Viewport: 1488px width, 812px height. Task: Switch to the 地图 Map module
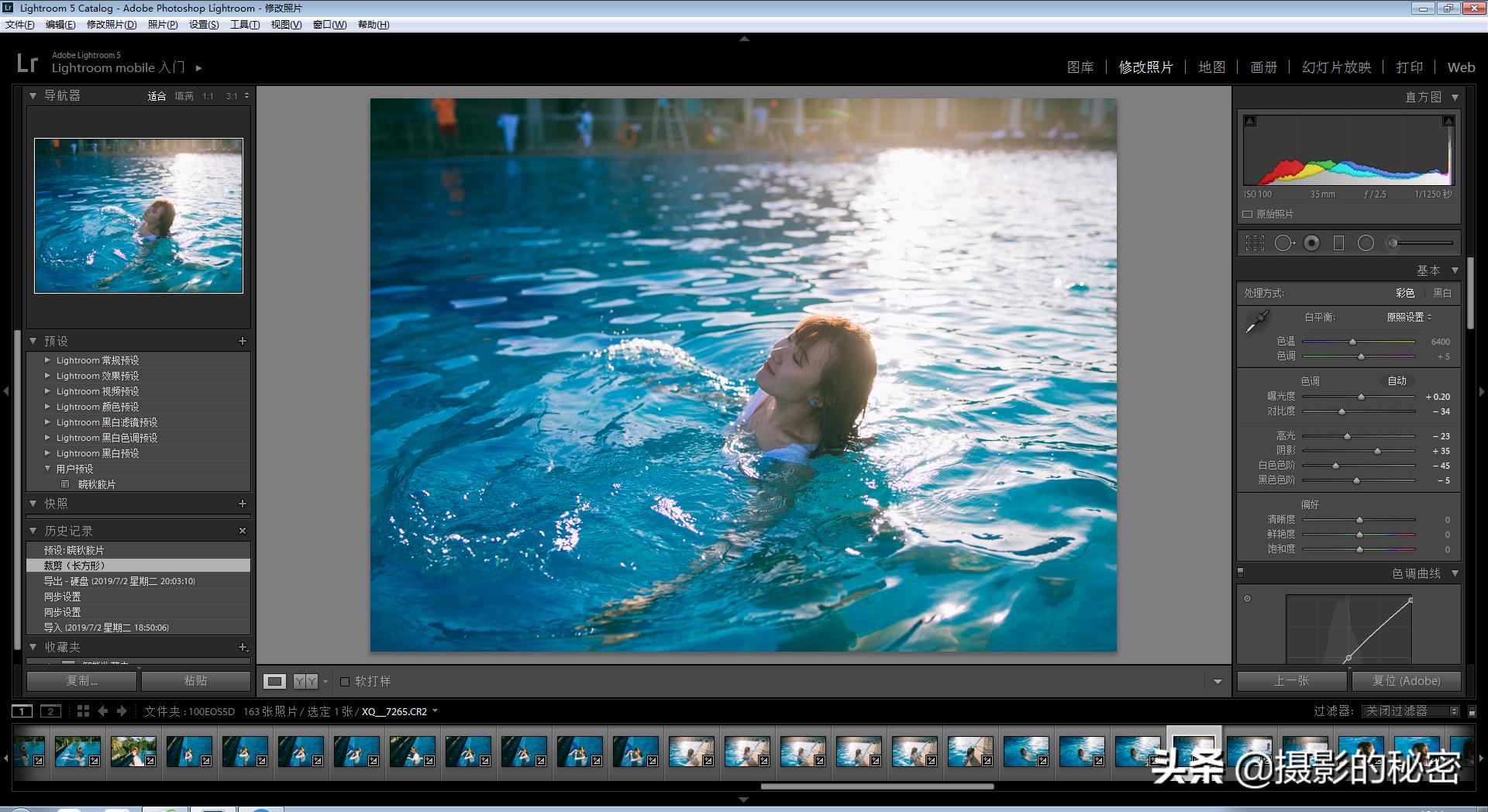pyautogui.click(x=1212, y=67)
